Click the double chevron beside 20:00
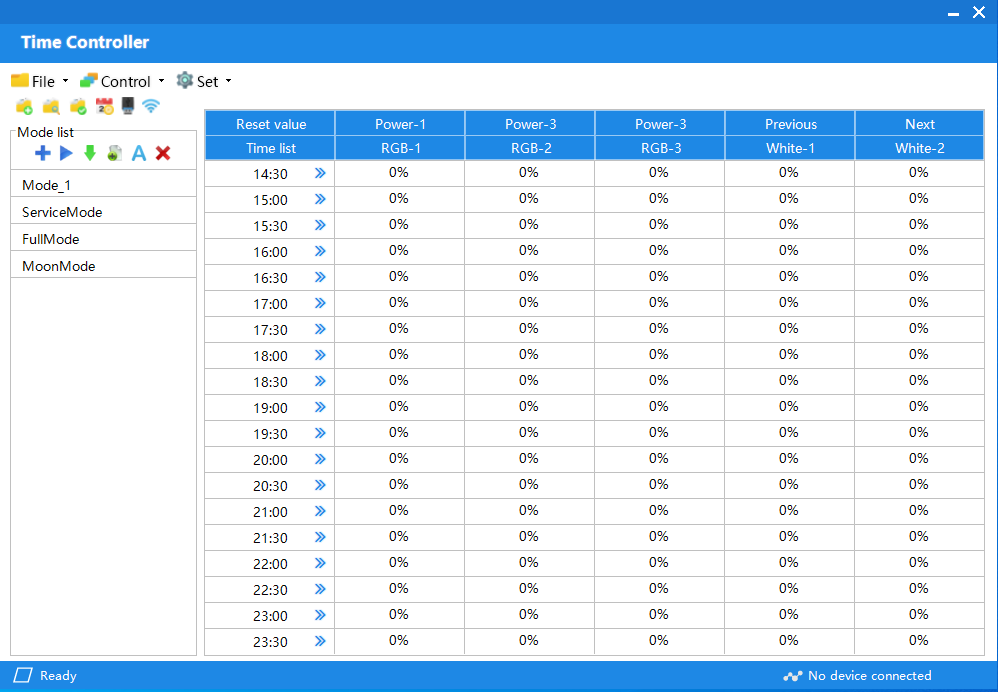Viewport: 998px width, 692px height. tap(320, 460)
